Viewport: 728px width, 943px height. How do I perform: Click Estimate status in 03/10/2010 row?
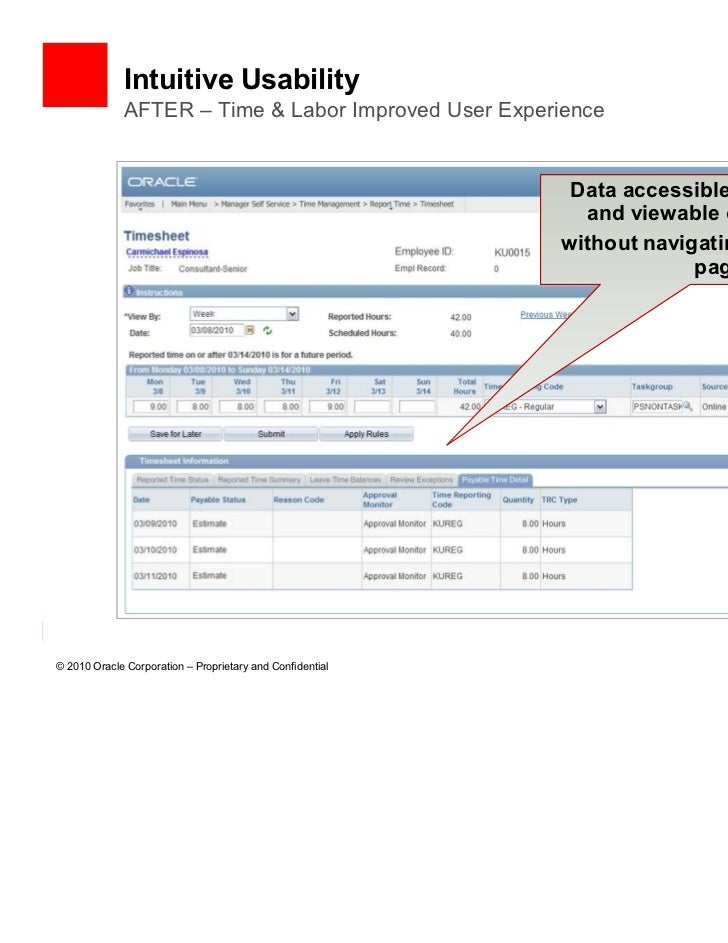coord(210,550)
